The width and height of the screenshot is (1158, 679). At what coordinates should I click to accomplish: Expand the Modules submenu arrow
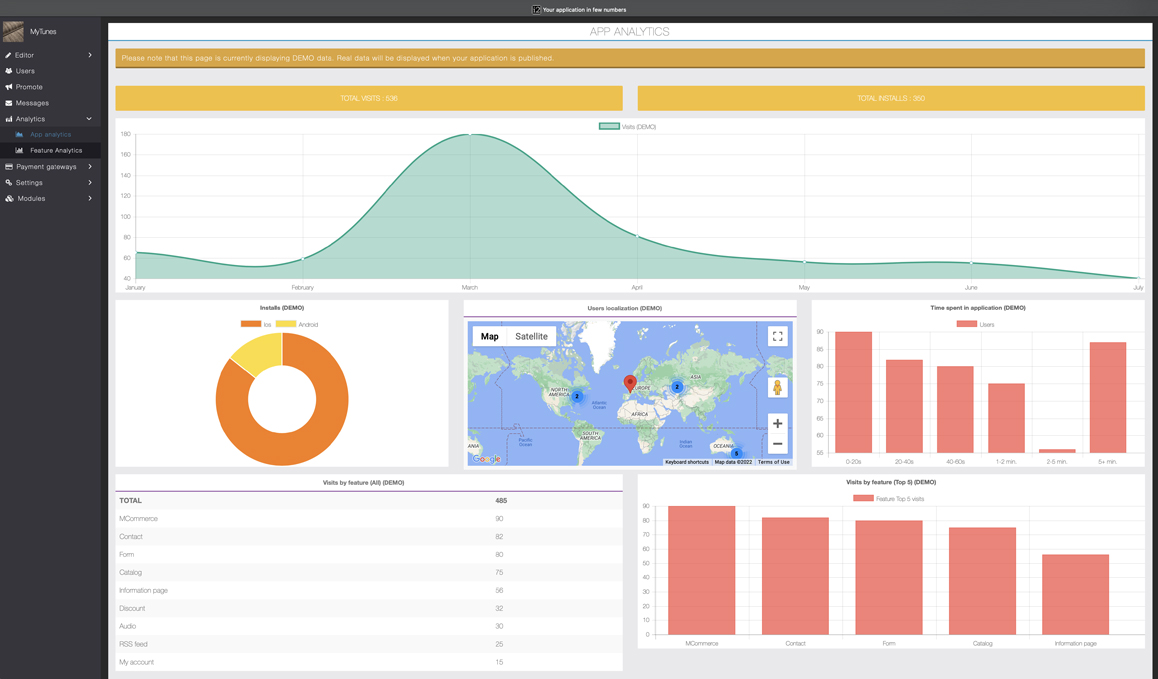click(90, 199)
